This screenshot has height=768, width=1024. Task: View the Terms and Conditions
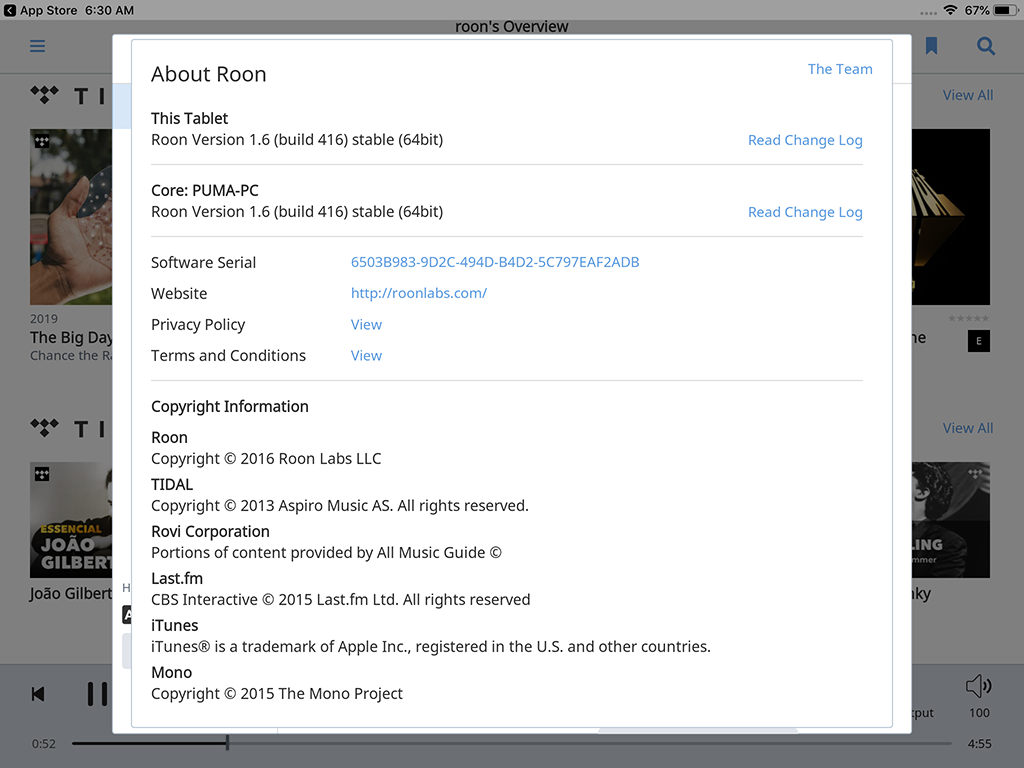[366, 356]
